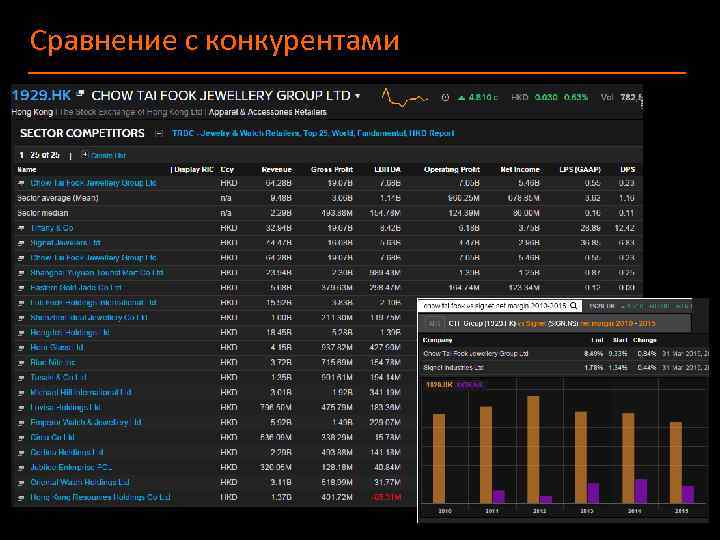This screenshot has width=720, height=540.
Task: Click the price sparkline chart thumbnail
Action: point(404,97)
